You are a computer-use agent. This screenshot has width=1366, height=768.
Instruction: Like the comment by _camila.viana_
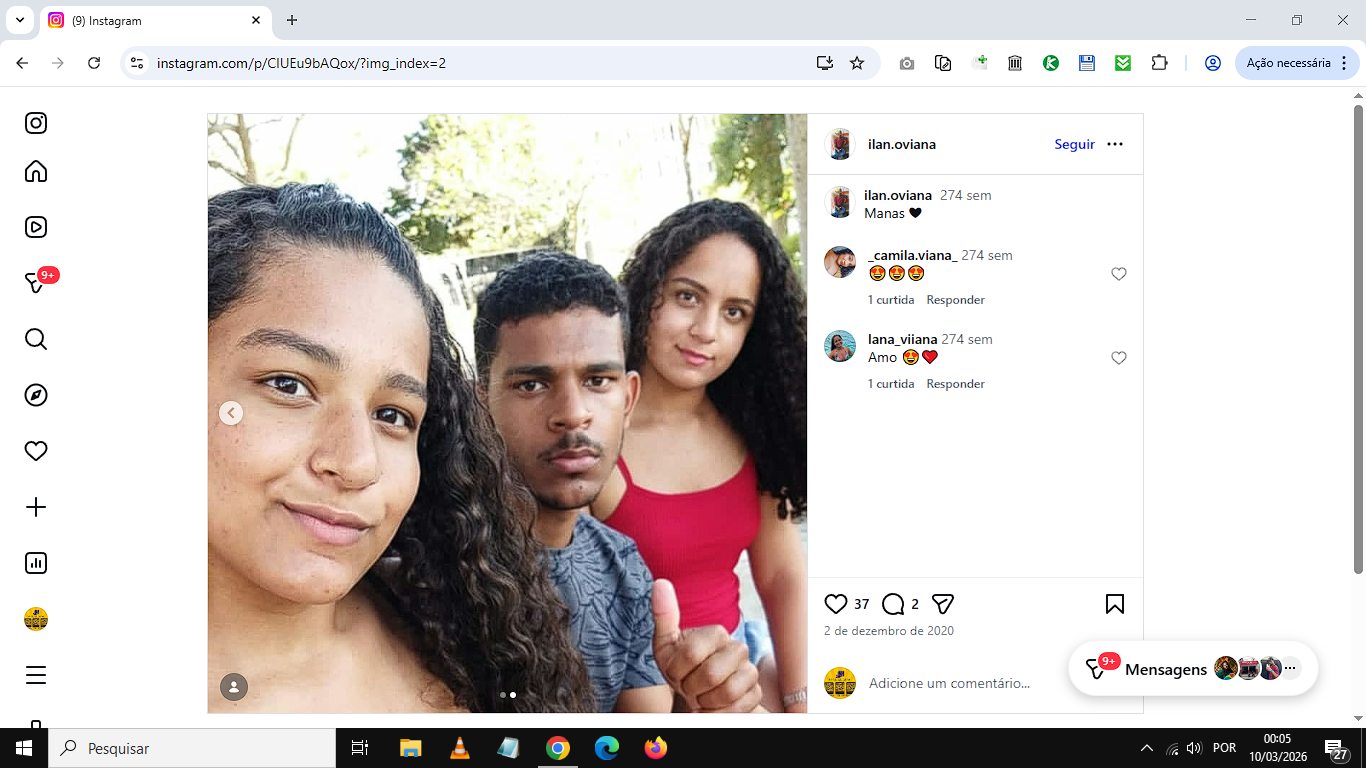[x=1119, y=274]
